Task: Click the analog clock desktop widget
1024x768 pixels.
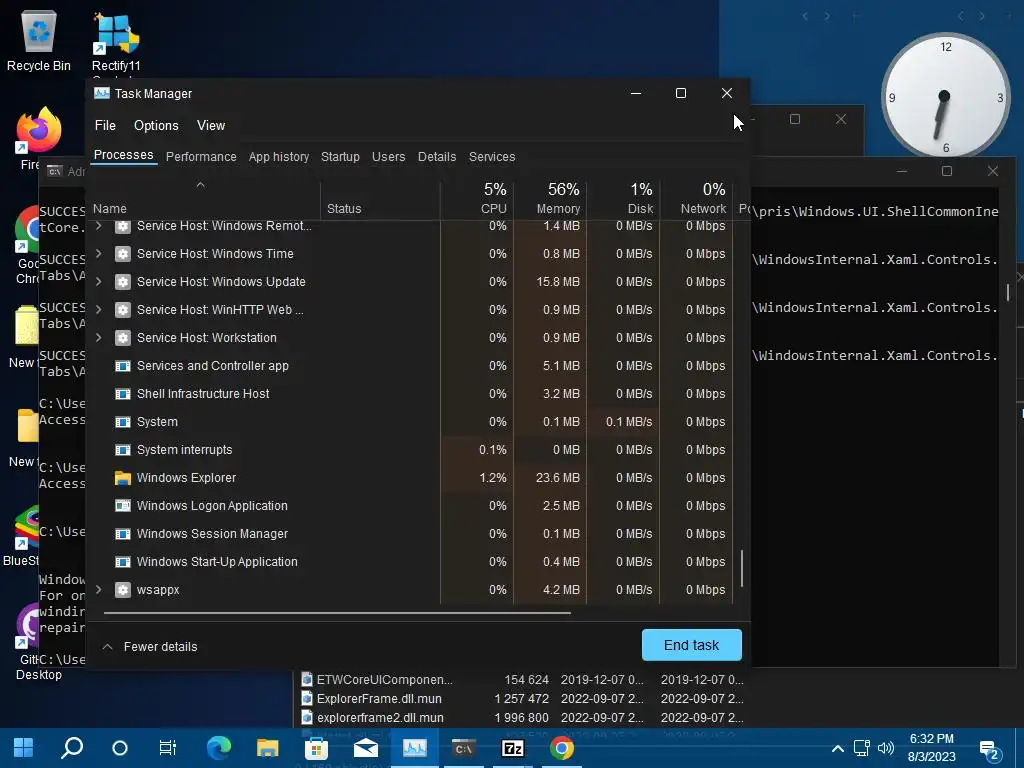Action: (x=945, y=97)
